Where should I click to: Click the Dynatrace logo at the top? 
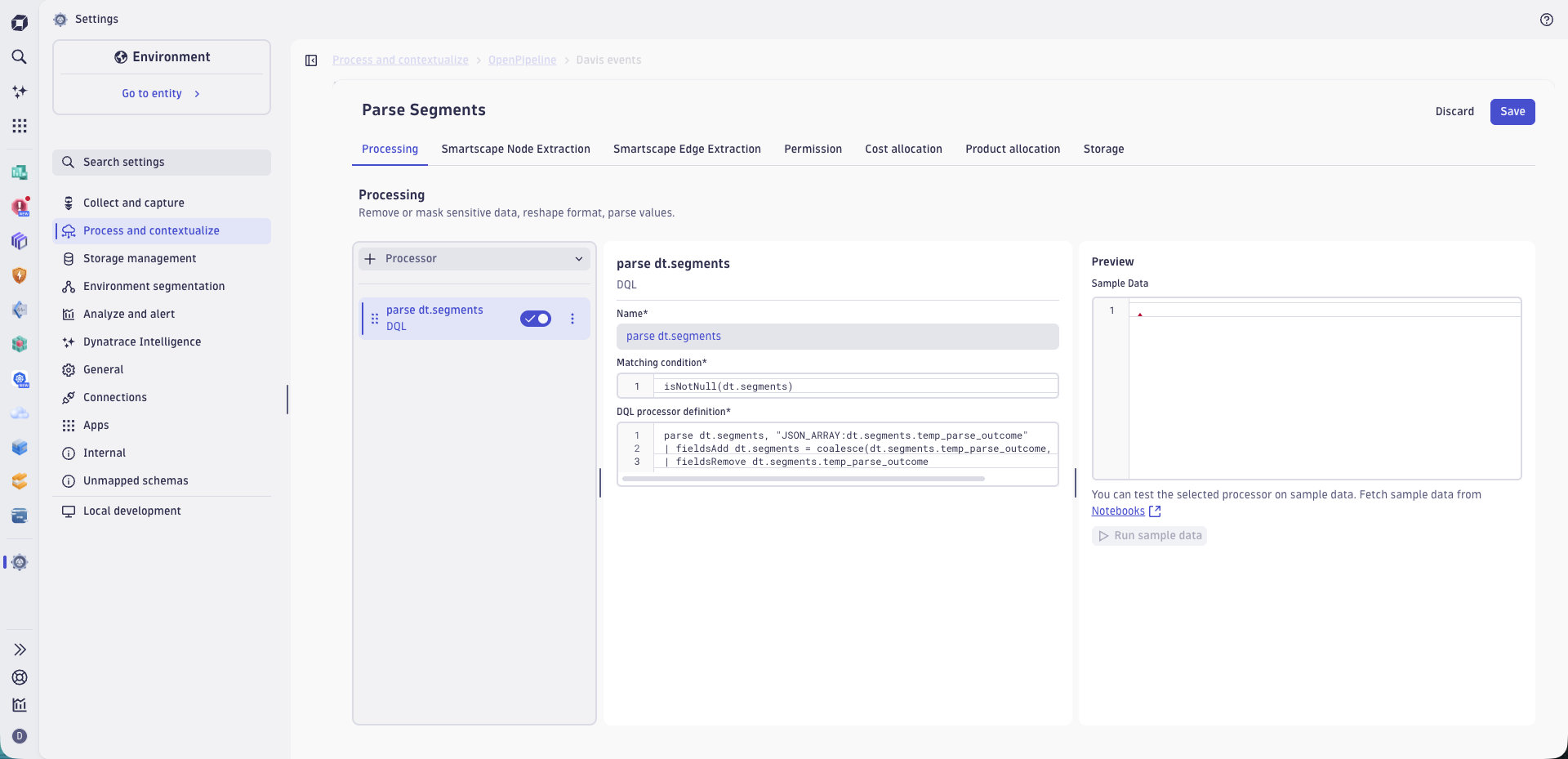point(20,22)
